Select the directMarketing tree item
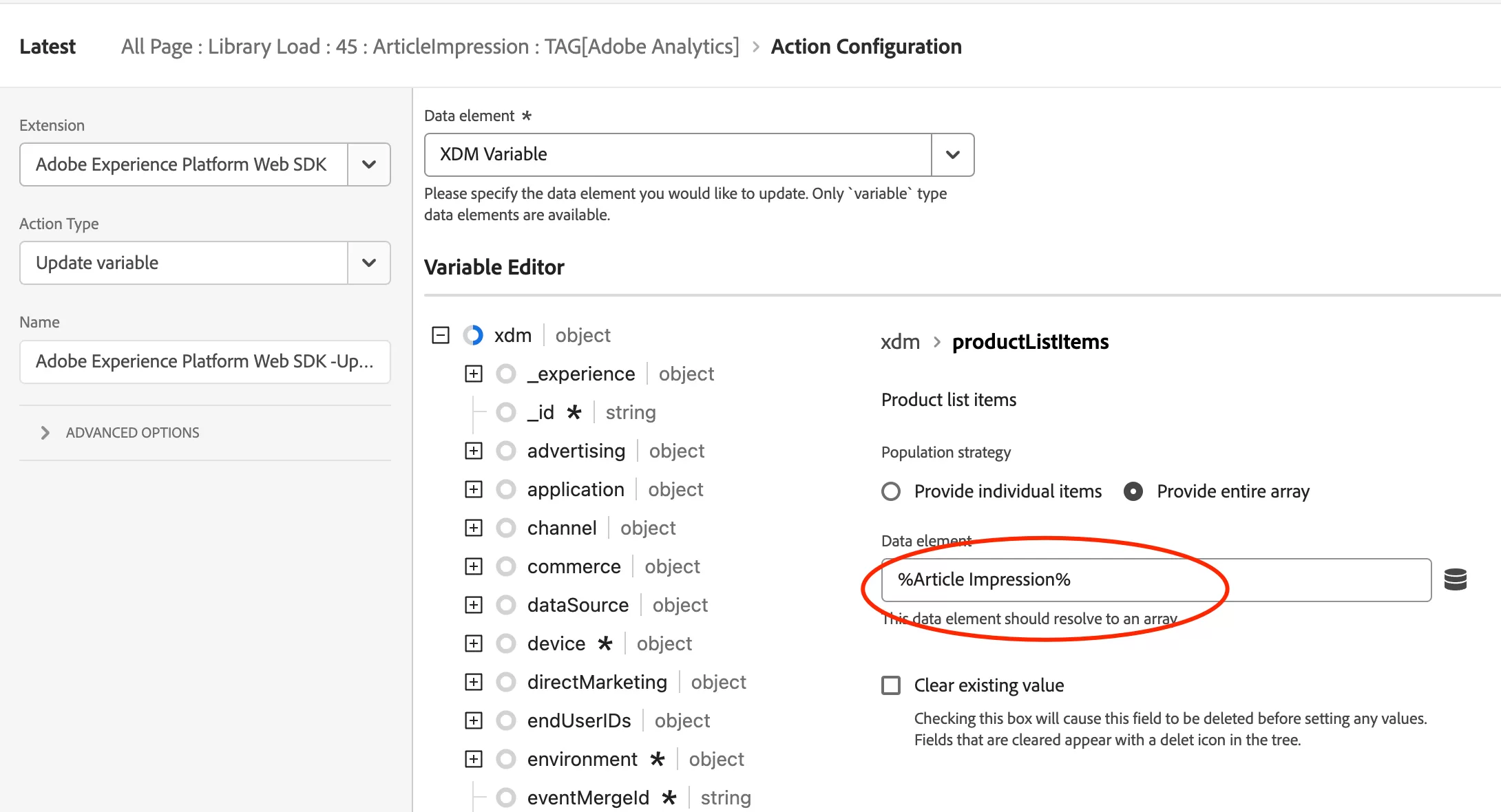1501x812 pixels. click(x=598, y=682)
